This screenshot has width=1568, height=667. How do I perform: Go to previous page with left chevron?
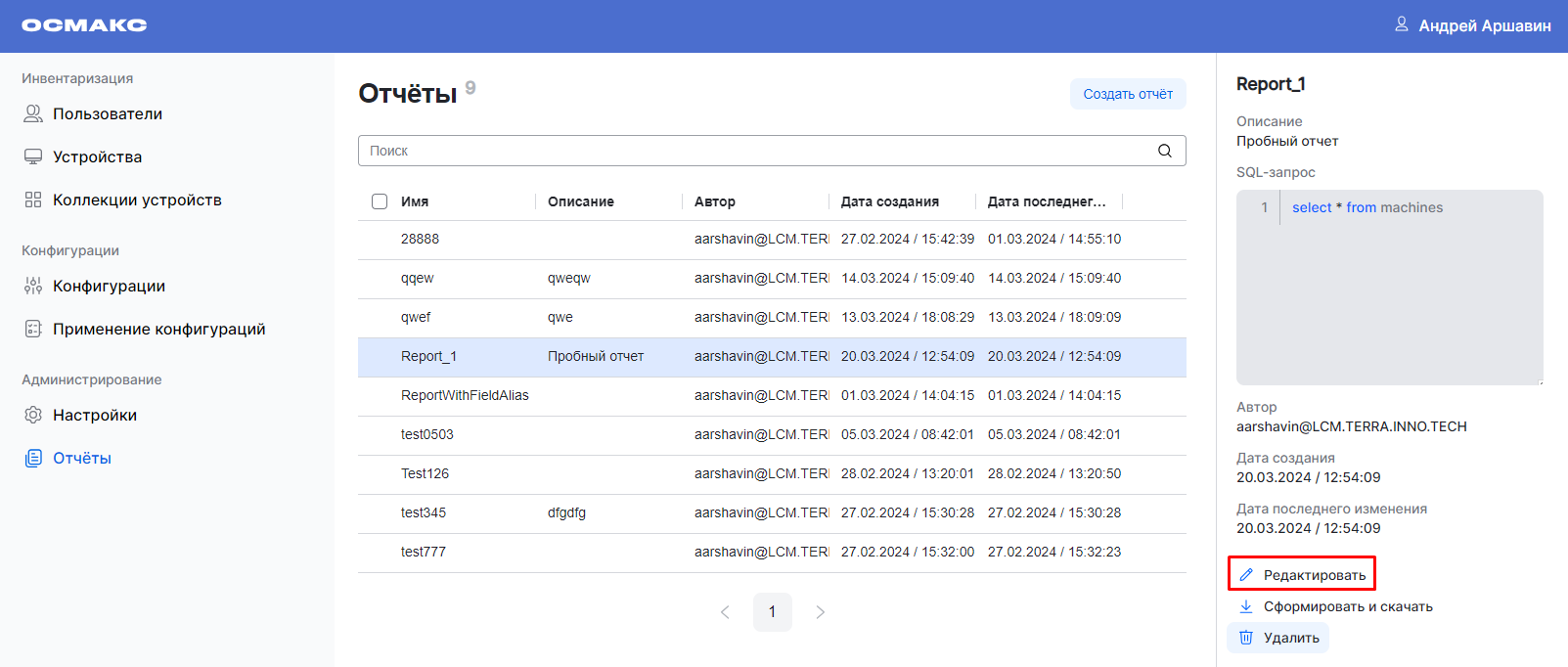(725, 612)
